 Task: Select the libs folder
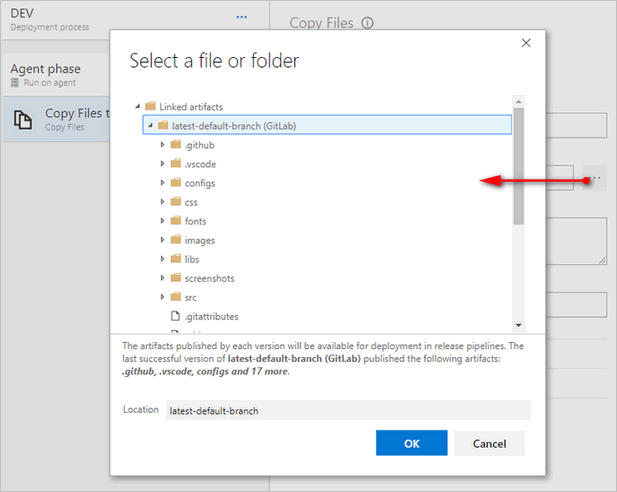[192, 259]
